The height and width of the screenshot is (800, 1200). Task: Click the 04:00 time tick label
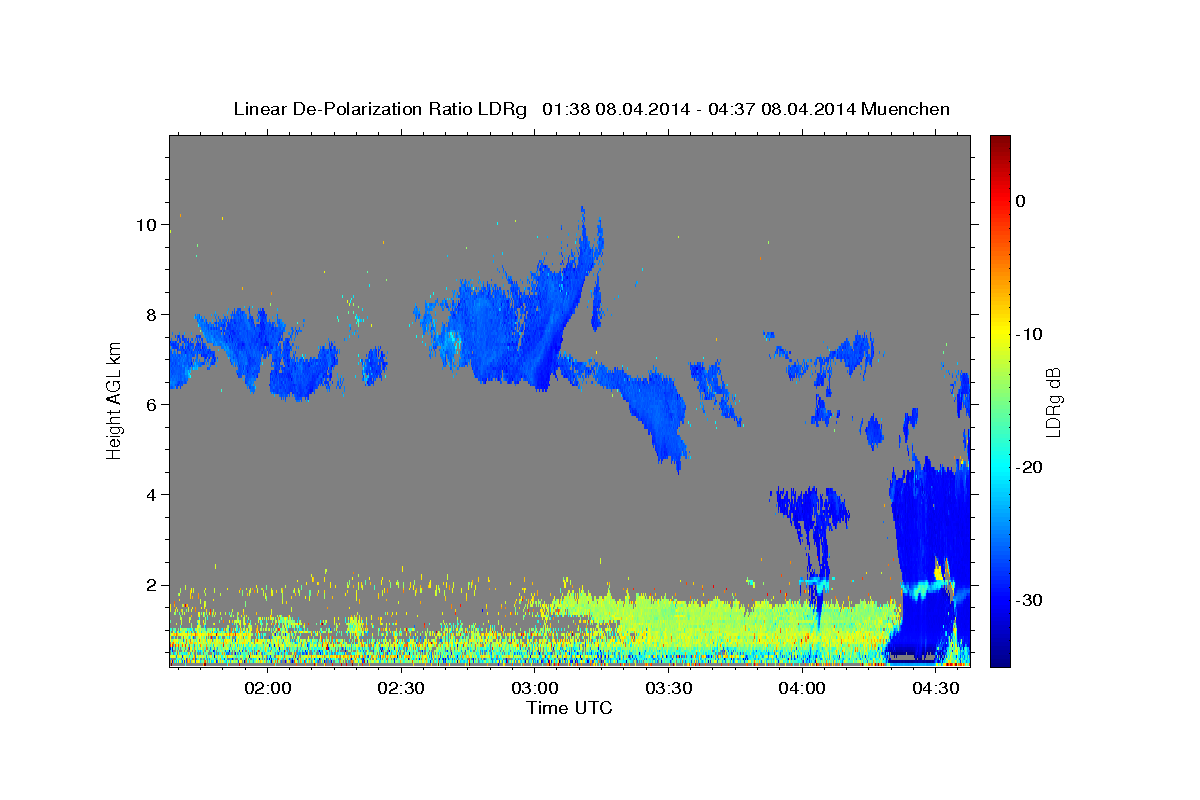(801, 688)
